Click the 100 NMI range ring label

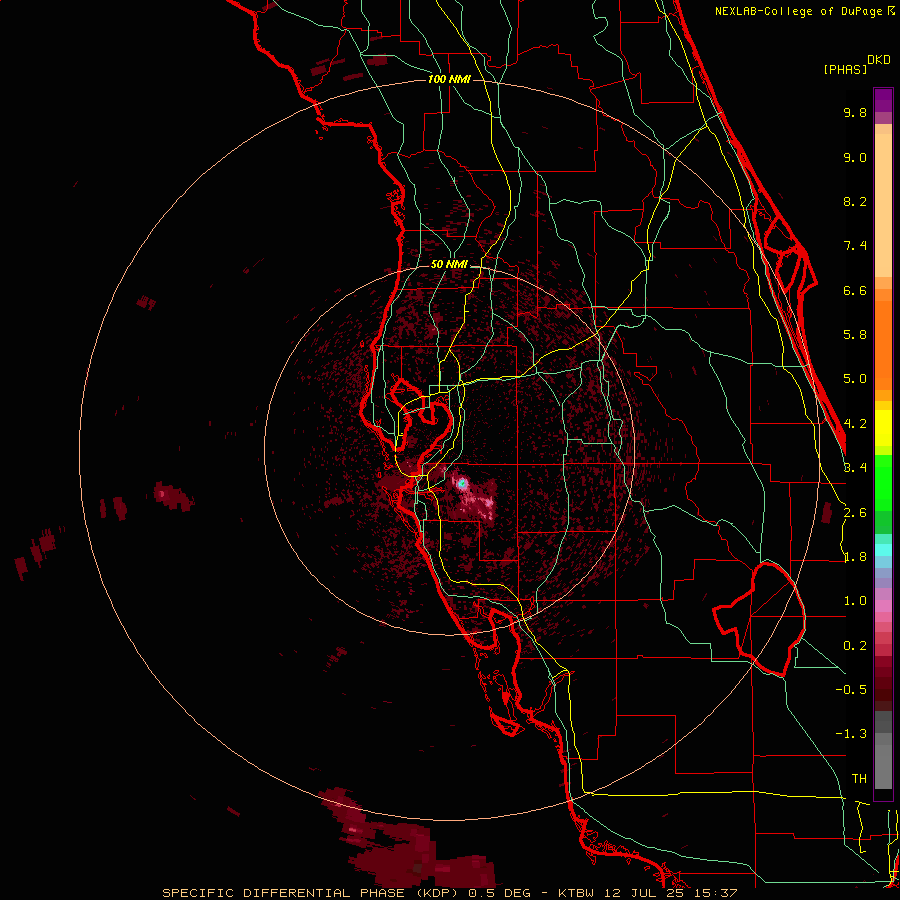(x=449, y=79)
